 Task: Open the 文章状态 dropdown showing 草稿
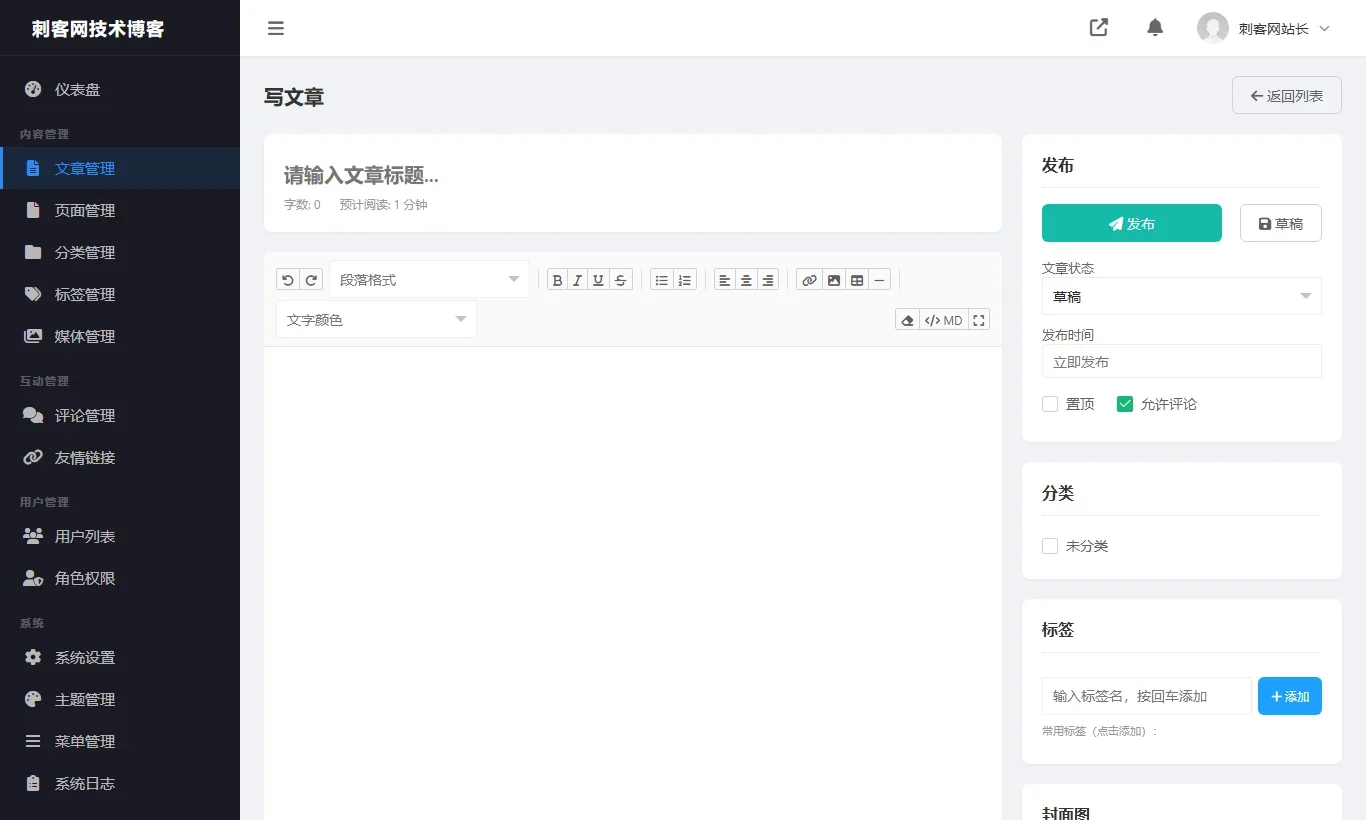tap(1181, 296)
